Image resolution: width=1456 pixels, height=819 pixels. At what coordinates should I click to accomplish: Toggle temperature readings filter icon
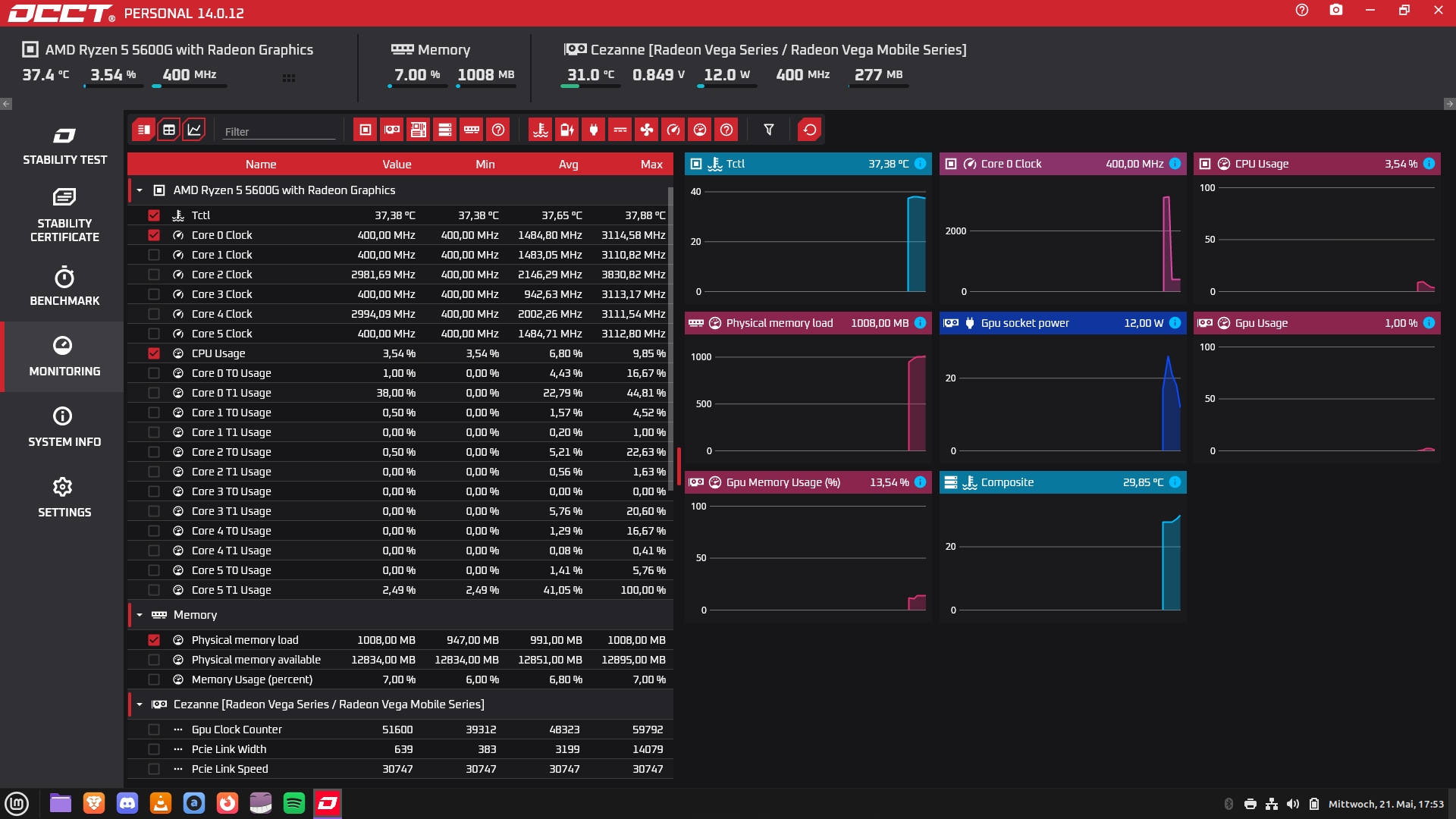[x=541, y=130]
